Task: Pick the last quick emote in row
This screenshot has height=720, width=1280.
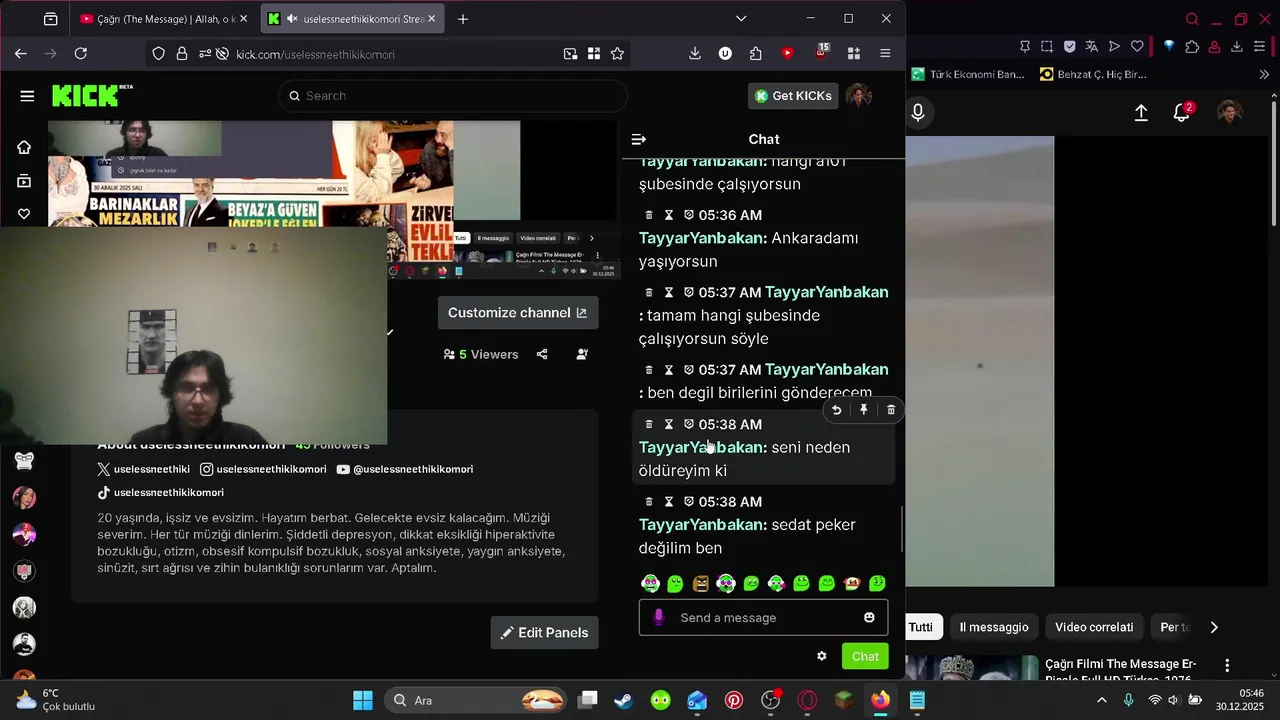Action: pos(877,583)
